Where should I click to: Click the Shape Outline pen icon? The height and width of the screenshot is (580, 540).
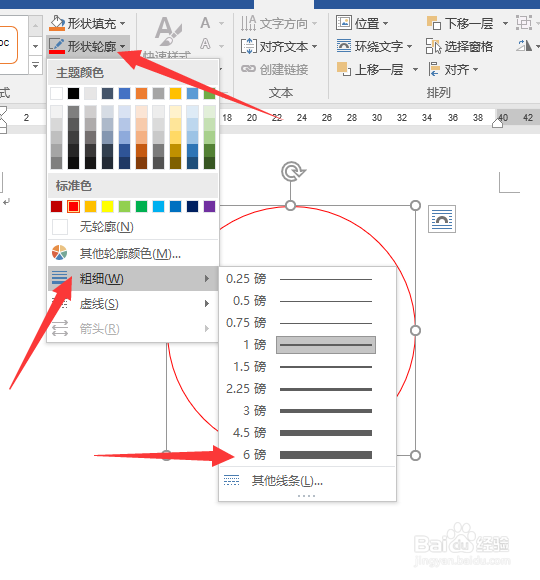point(57,46)
